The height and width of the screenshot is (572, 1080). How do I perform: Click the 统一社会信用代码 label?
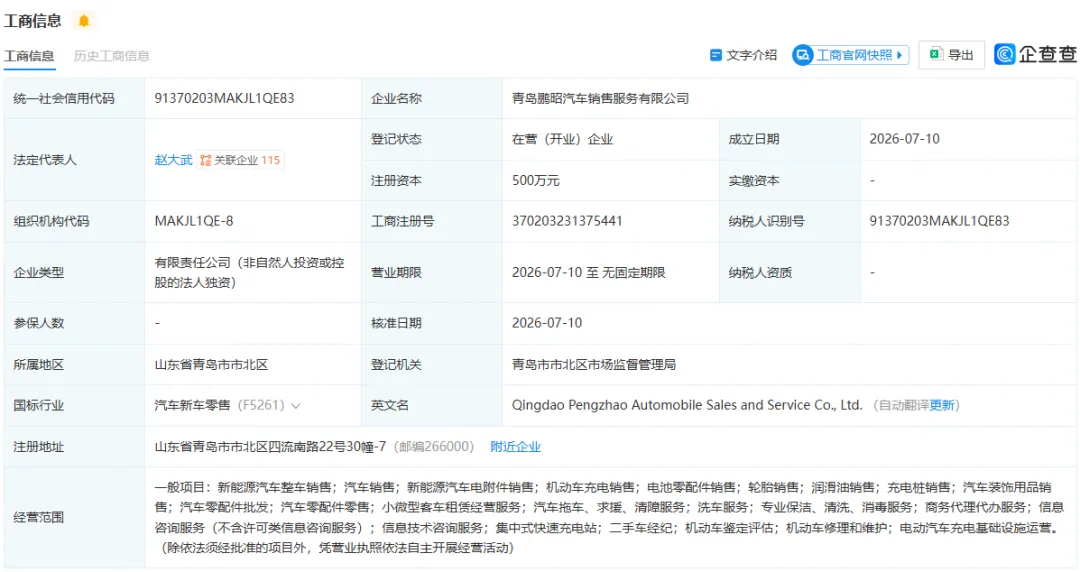[x=64, y=99]
